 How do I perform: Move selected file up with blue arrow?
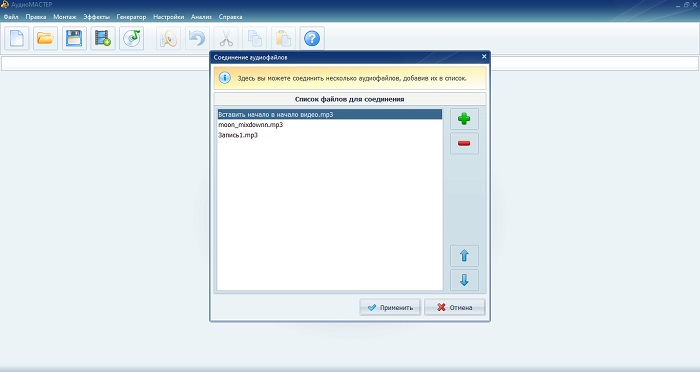pos(464,256)
